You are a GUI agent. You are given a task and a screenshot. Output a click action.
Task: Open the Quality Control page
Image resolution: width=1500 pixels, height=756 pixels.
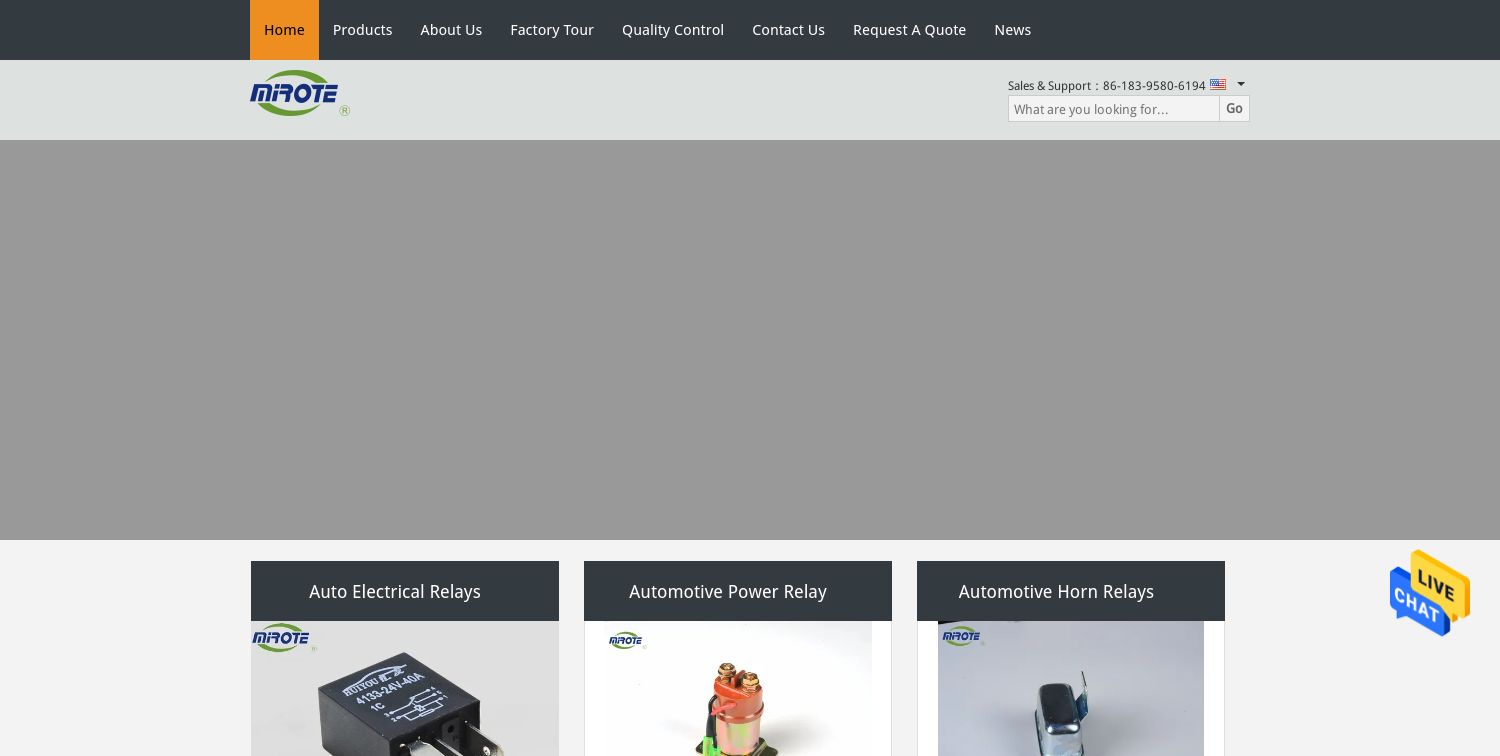[673, 30]
